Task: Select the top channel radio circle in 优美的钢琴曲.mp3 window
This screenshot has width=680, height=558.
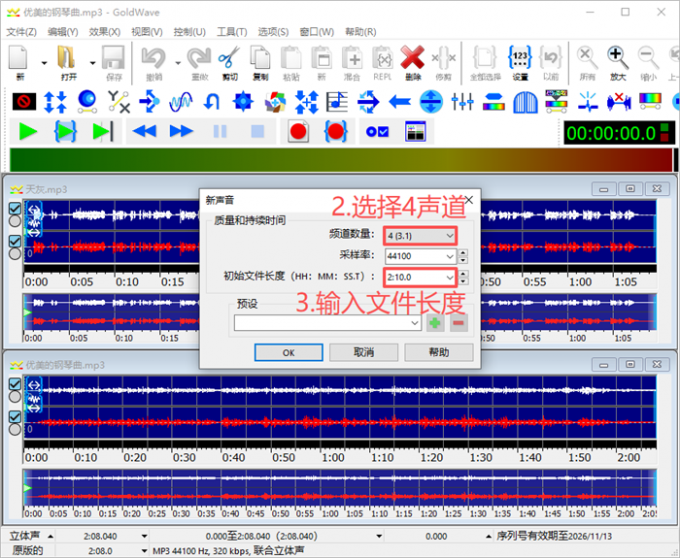Action: [15, 397]
